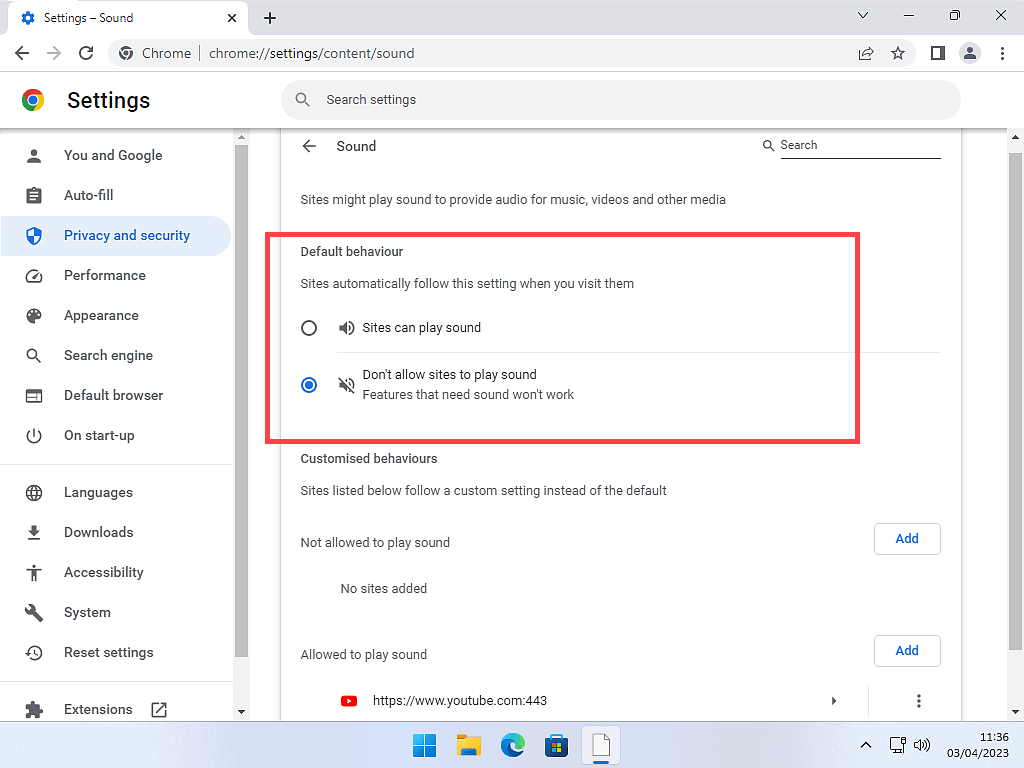Select the Sites can play sound option

point(309,328)
